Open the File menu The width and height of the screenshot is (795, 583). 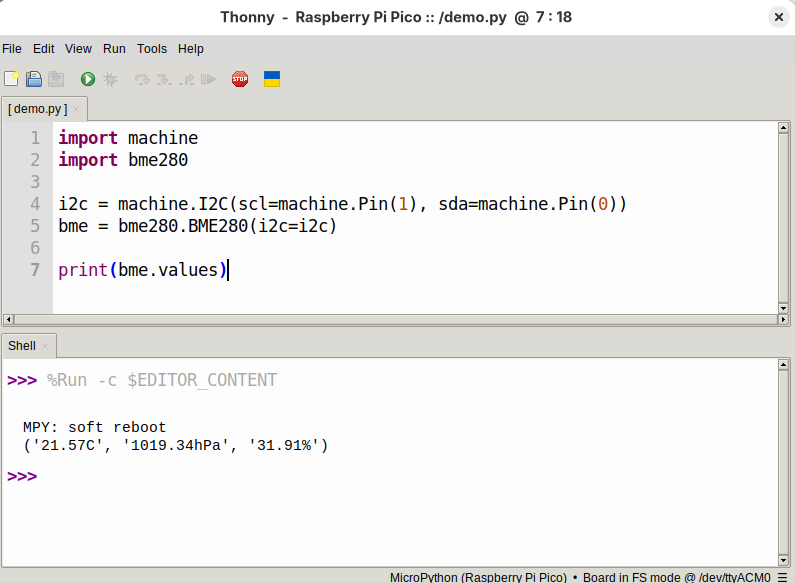tap(12, 48)
